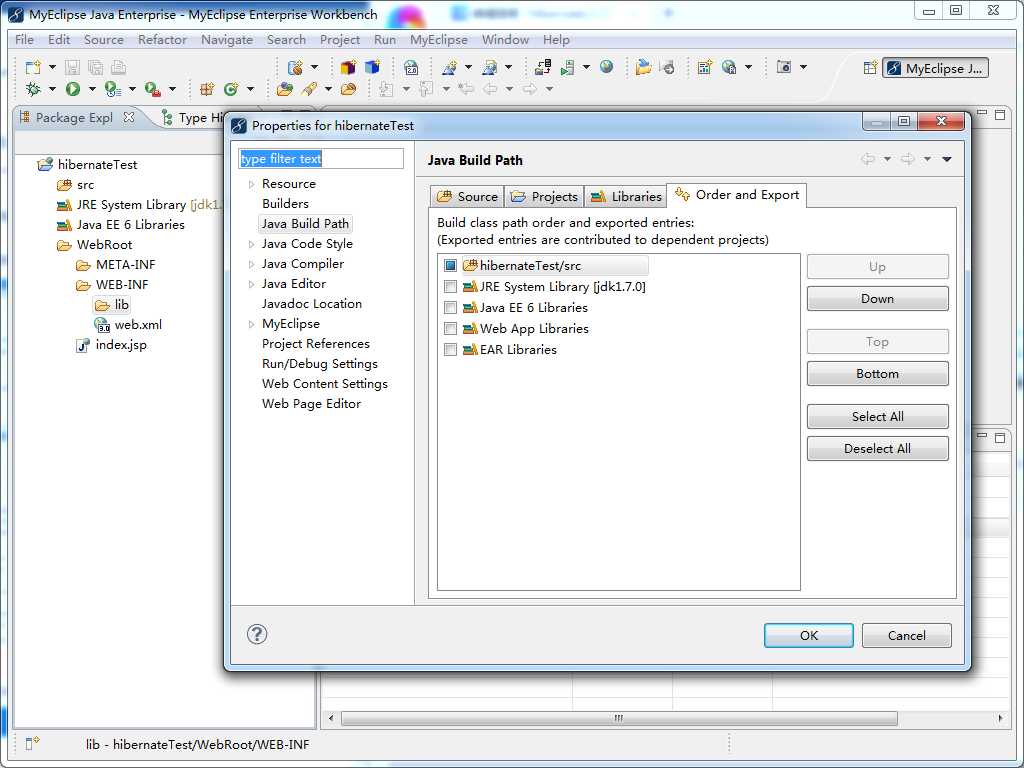This screenshot has width=1024, height=768.
Task: Expand the Java Code Style node
Action: [251, 244]
